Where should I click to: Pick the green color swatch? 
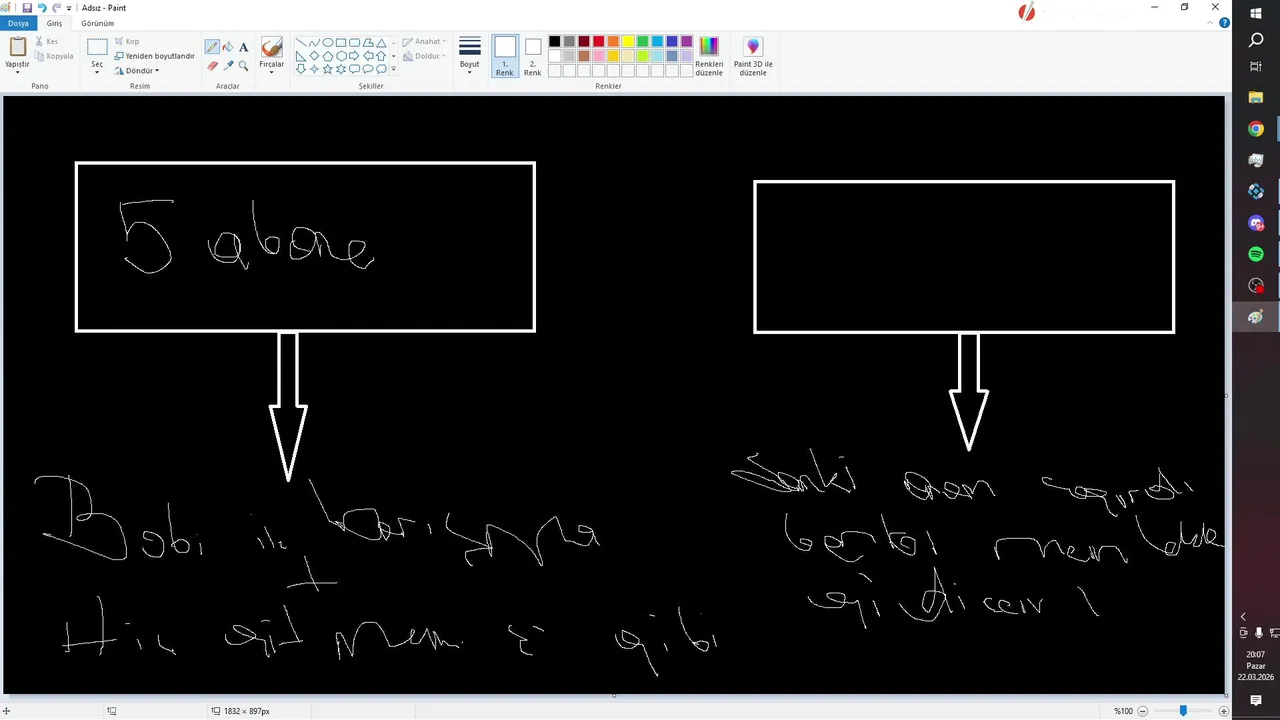(x=642, y=42)
